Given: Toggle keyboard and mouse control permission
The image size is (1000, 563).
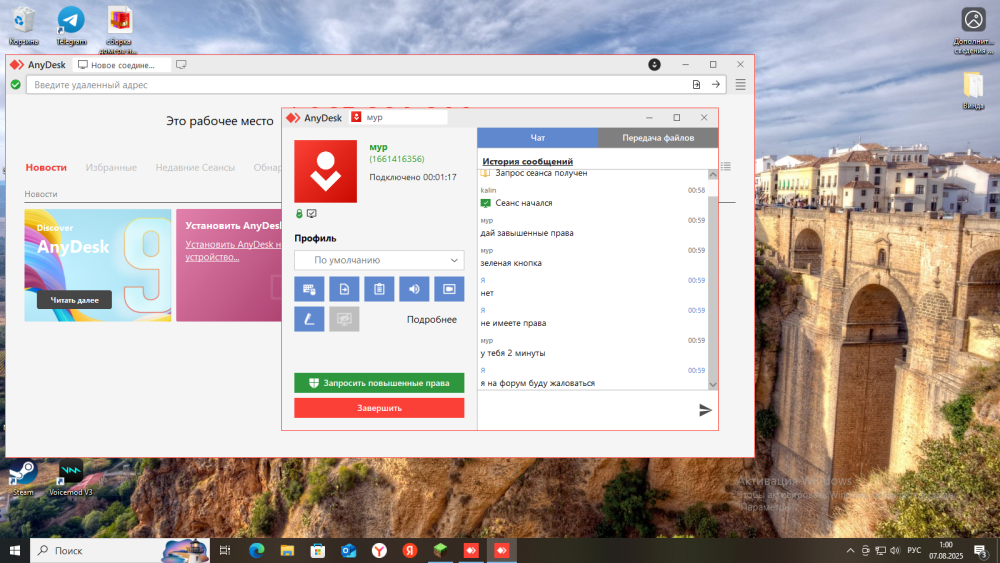Looking at the screenshot, I should 309,289.
